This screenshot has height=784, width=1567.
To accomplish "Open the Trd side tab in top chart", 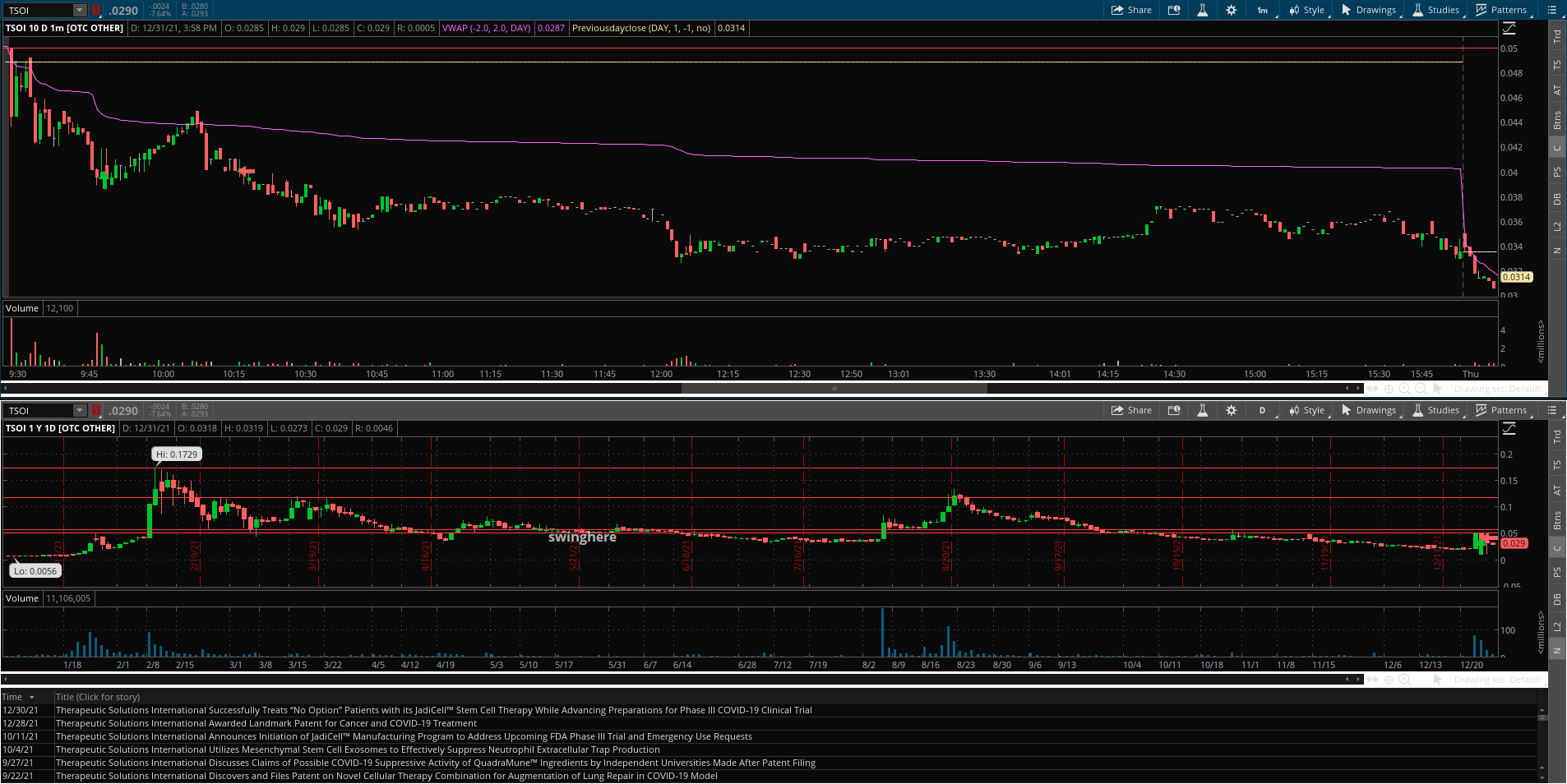I will click(x=1556, y=37).
